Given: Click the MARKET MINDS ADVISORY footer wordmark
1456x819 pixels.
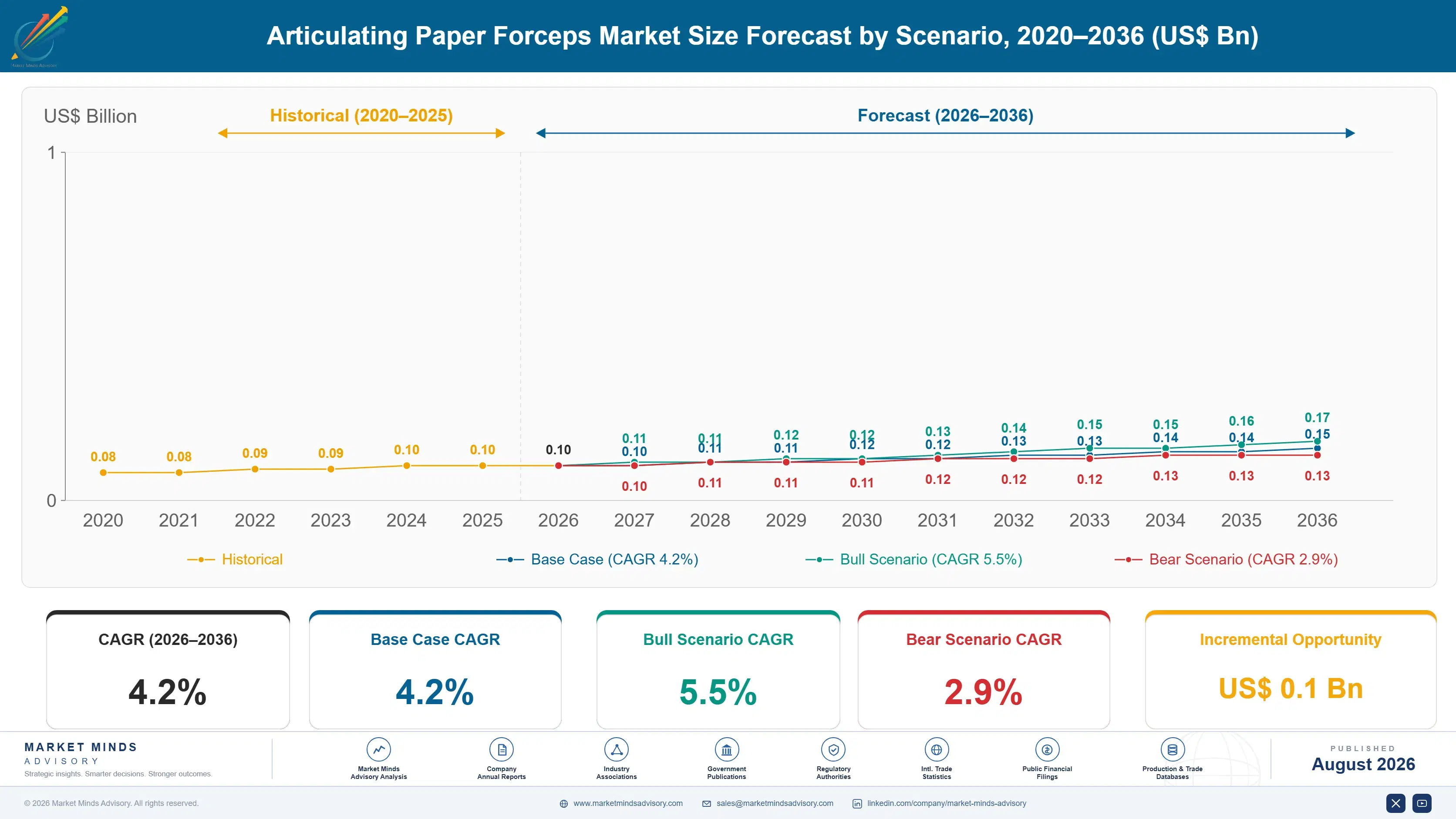Looking at the screenshot, I should coord(81,753).
